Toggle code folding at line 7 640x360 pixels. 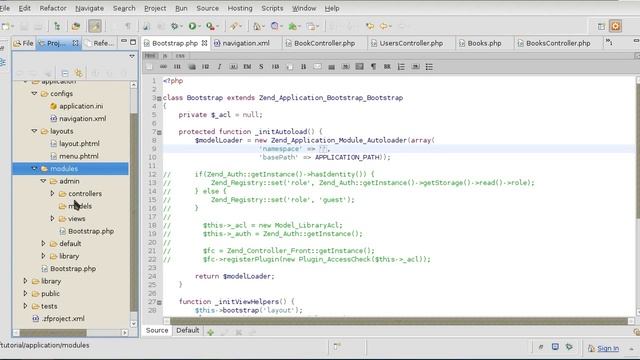coord(159,132)
